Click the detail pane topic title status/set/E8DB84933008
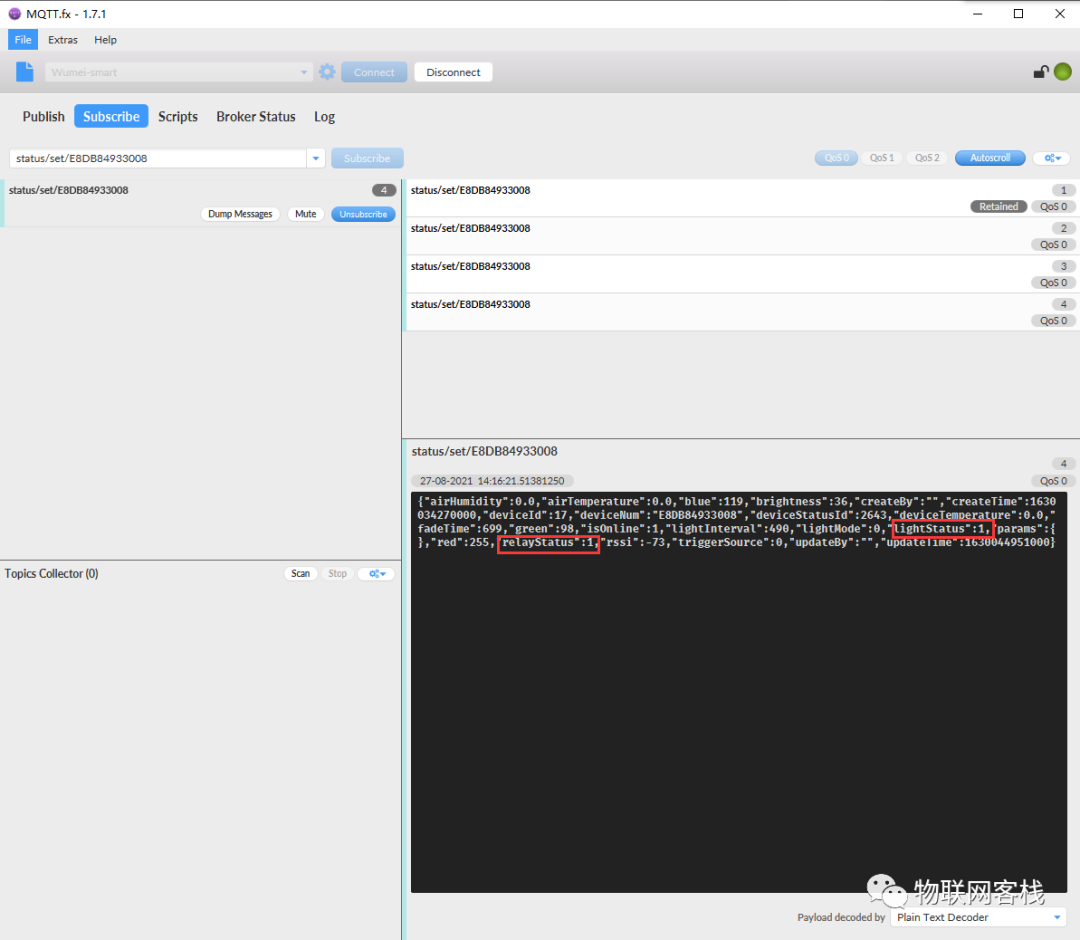This screenshot has width=1080, height=940. coord(484,451)
